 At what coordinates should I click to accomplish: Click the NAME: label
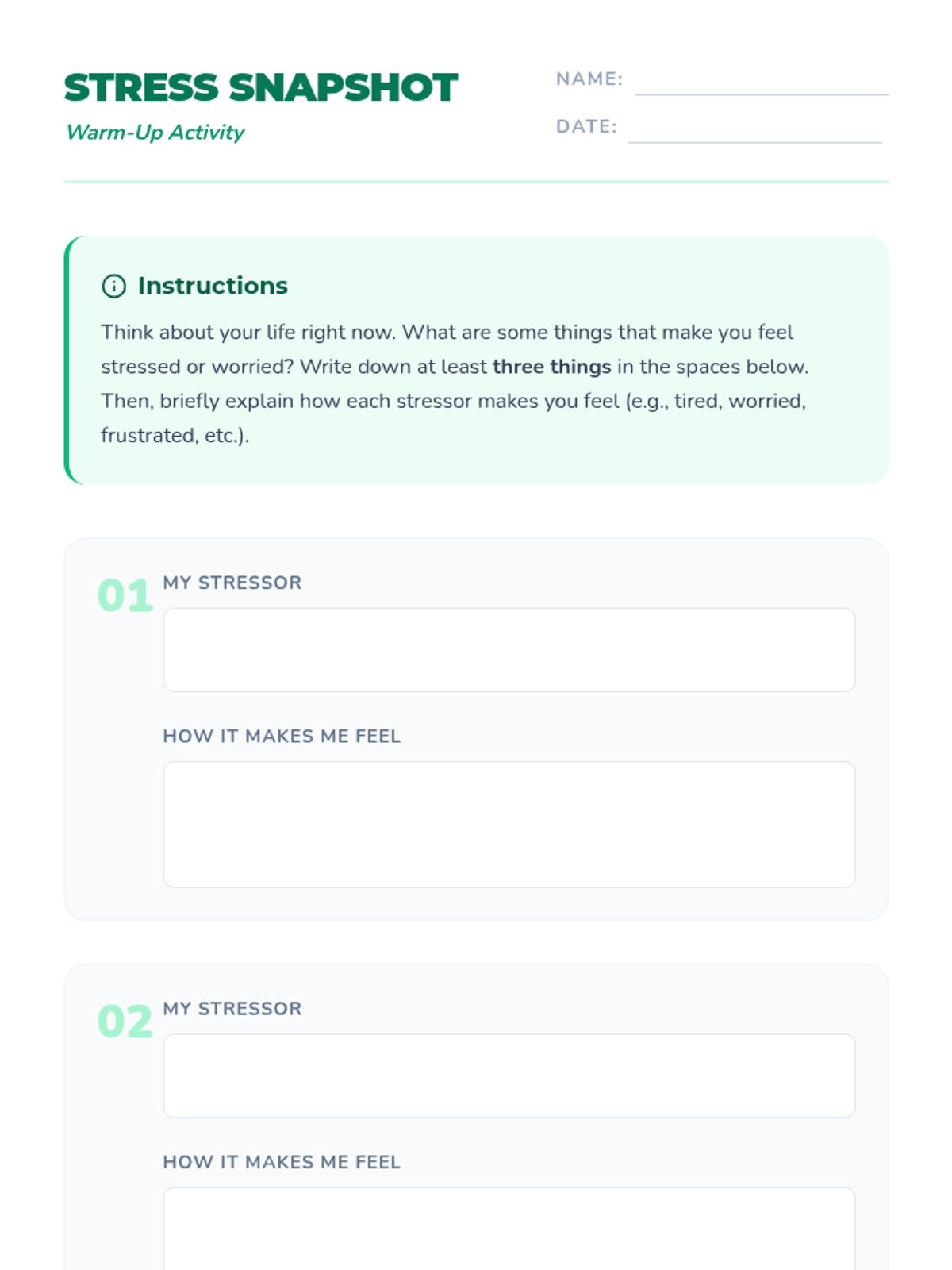[x=589, y=79]
